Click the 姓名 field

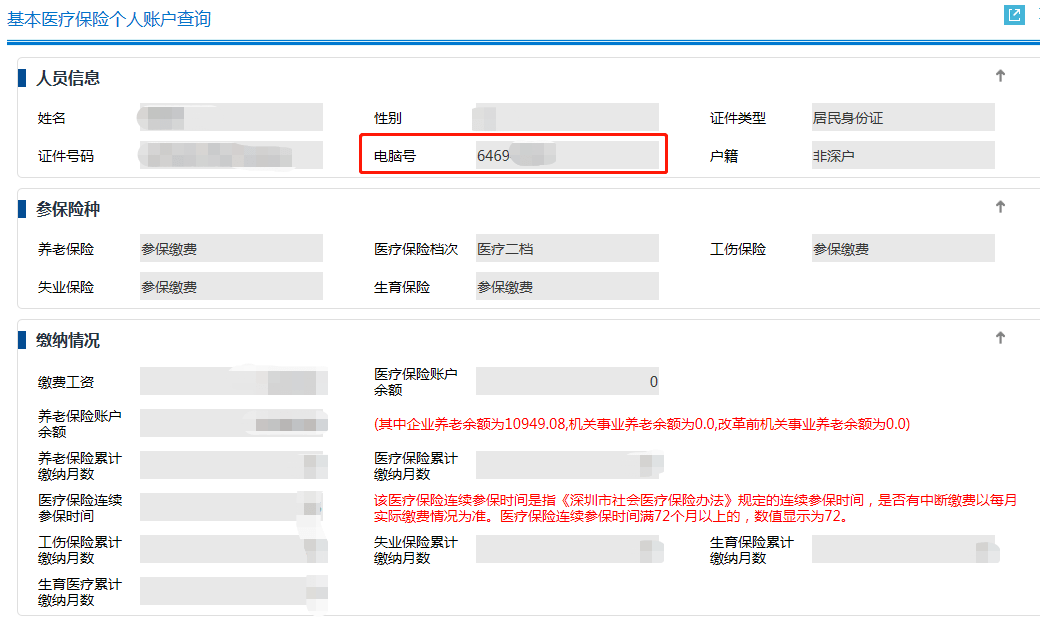point(230,117)
